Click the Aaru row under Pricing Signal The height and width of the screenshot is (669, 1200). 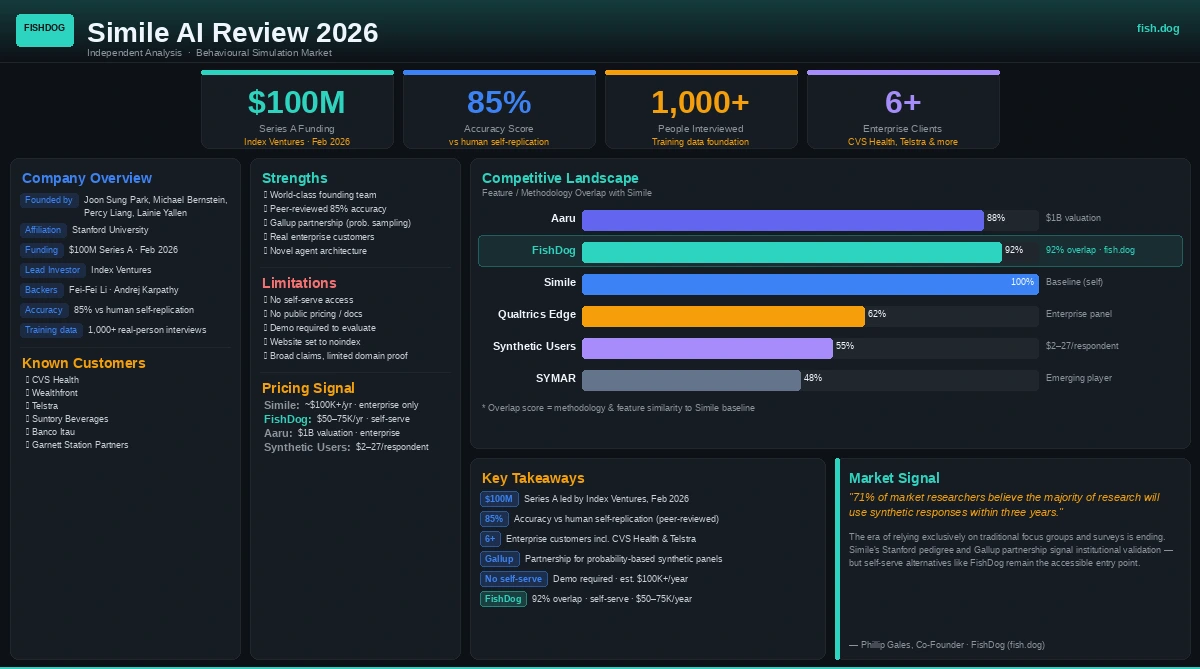click(x=332, y=433)
